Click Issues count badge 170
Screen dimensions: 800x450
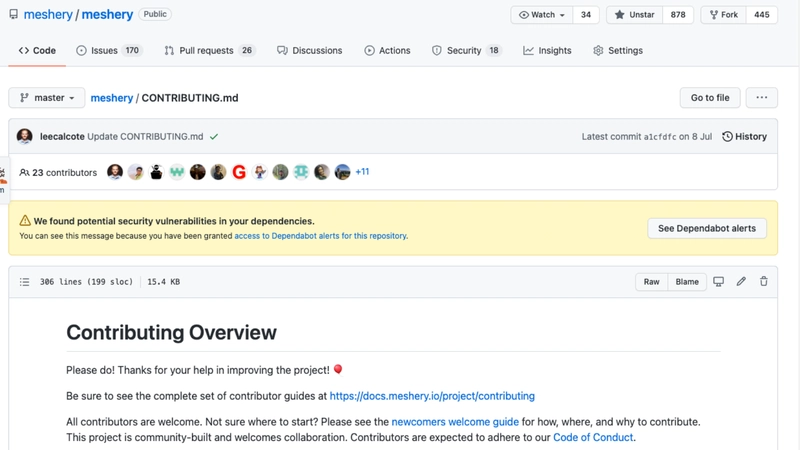coord(132,51)
